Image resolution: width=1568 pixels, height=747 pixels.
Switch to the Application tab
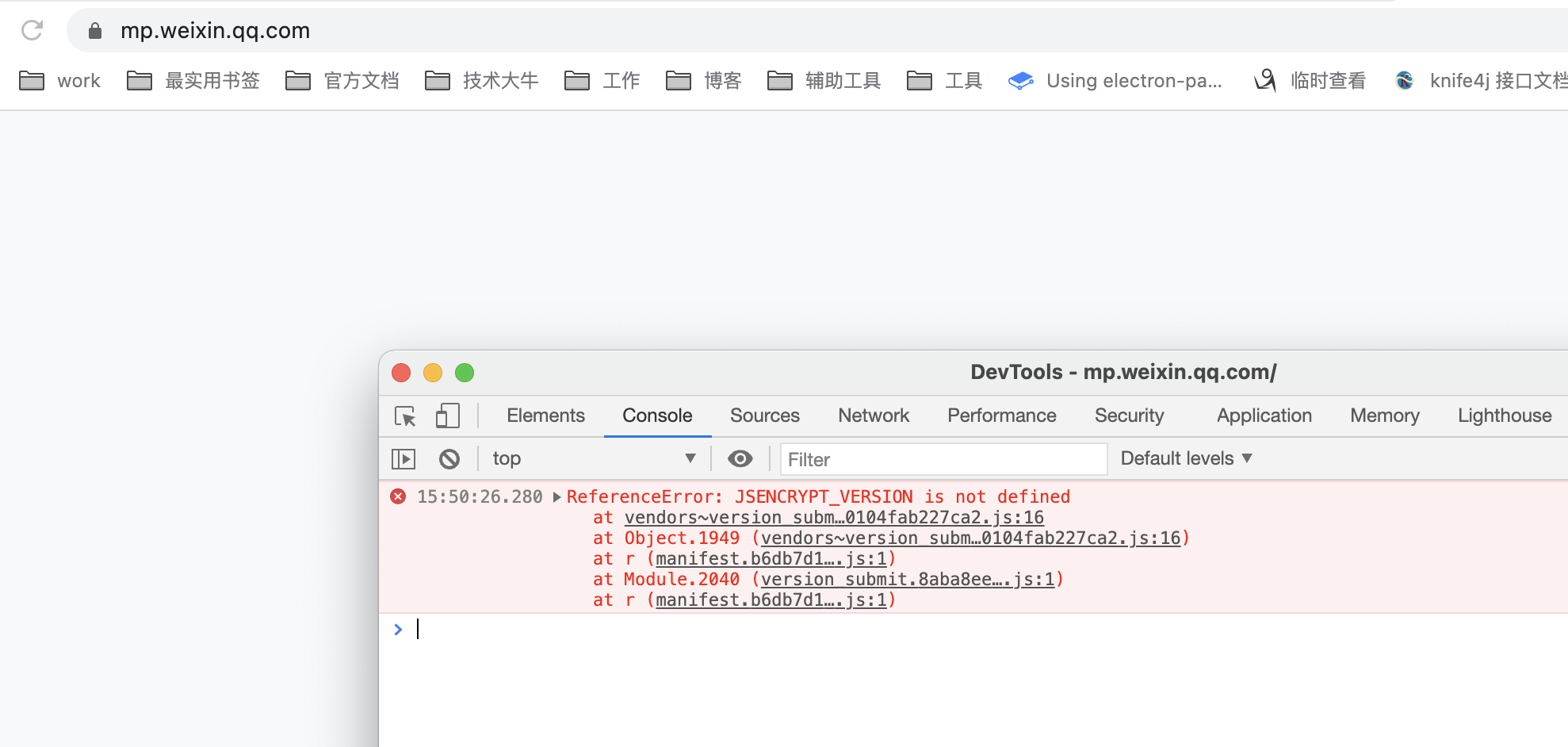point(1264,416)
